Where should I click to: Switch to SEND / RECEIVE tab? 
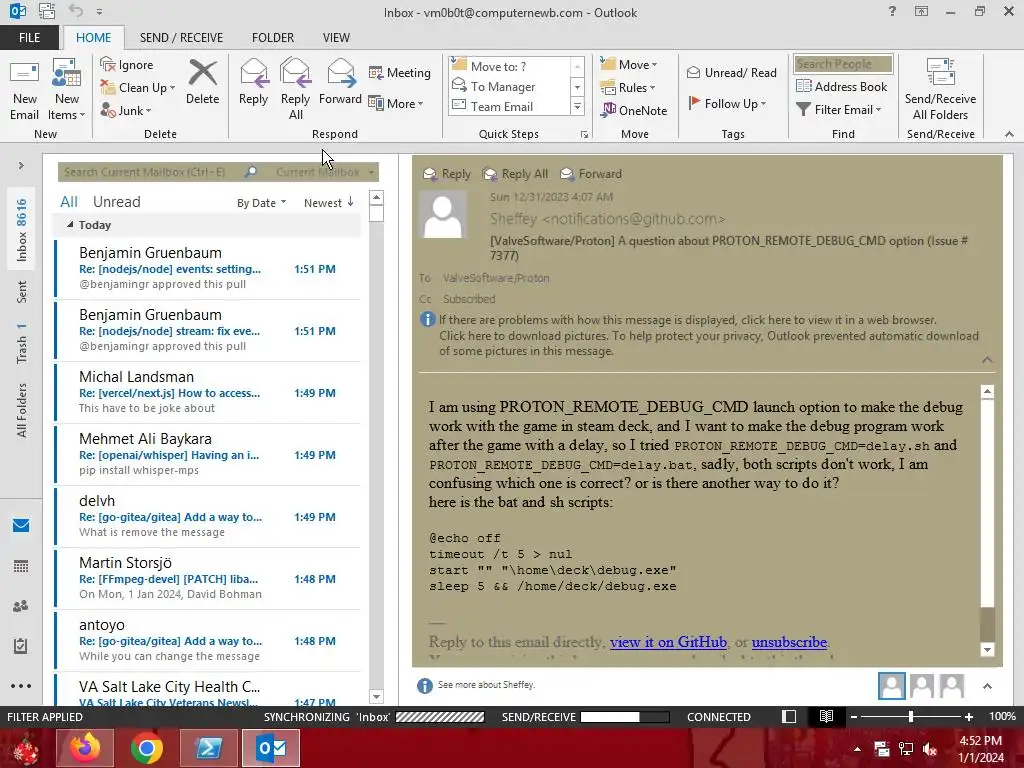pos(181,38)
